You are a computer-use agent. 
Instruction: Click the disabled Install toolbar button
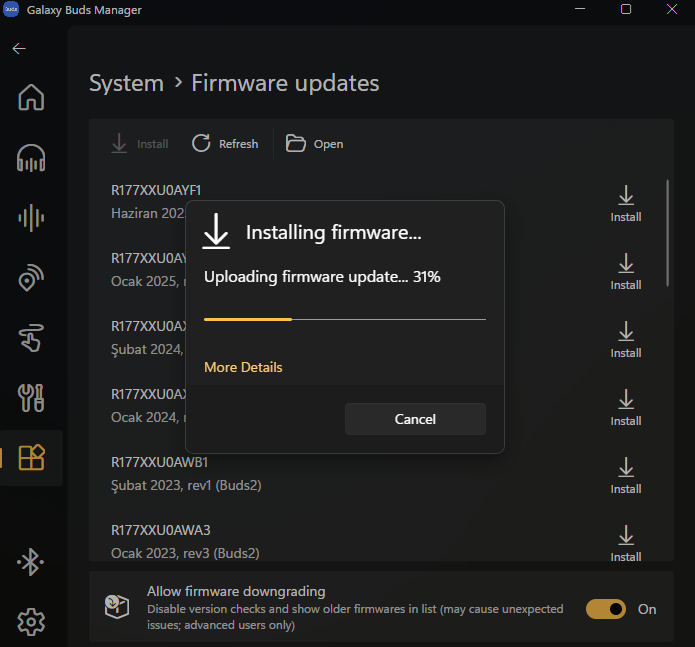(x=140, y=144)
